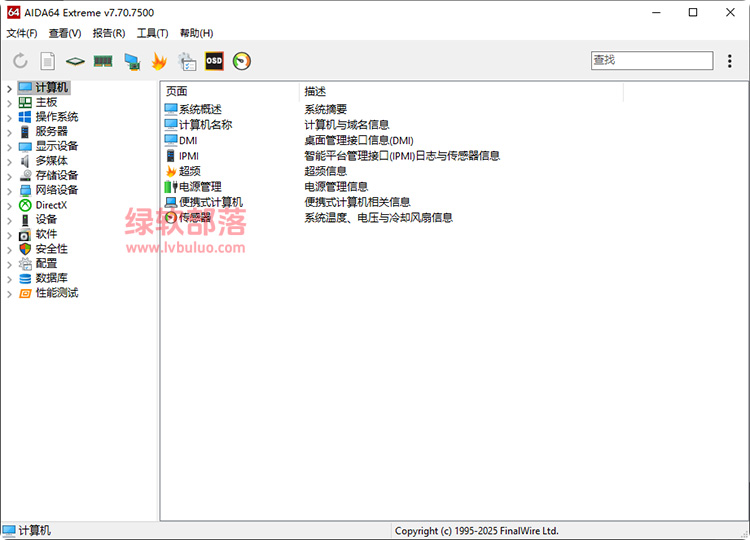Open the CPU chip toolbar icon
This screenshot has height=540, width=750.
pyautogui.click(x=75, y=61)
